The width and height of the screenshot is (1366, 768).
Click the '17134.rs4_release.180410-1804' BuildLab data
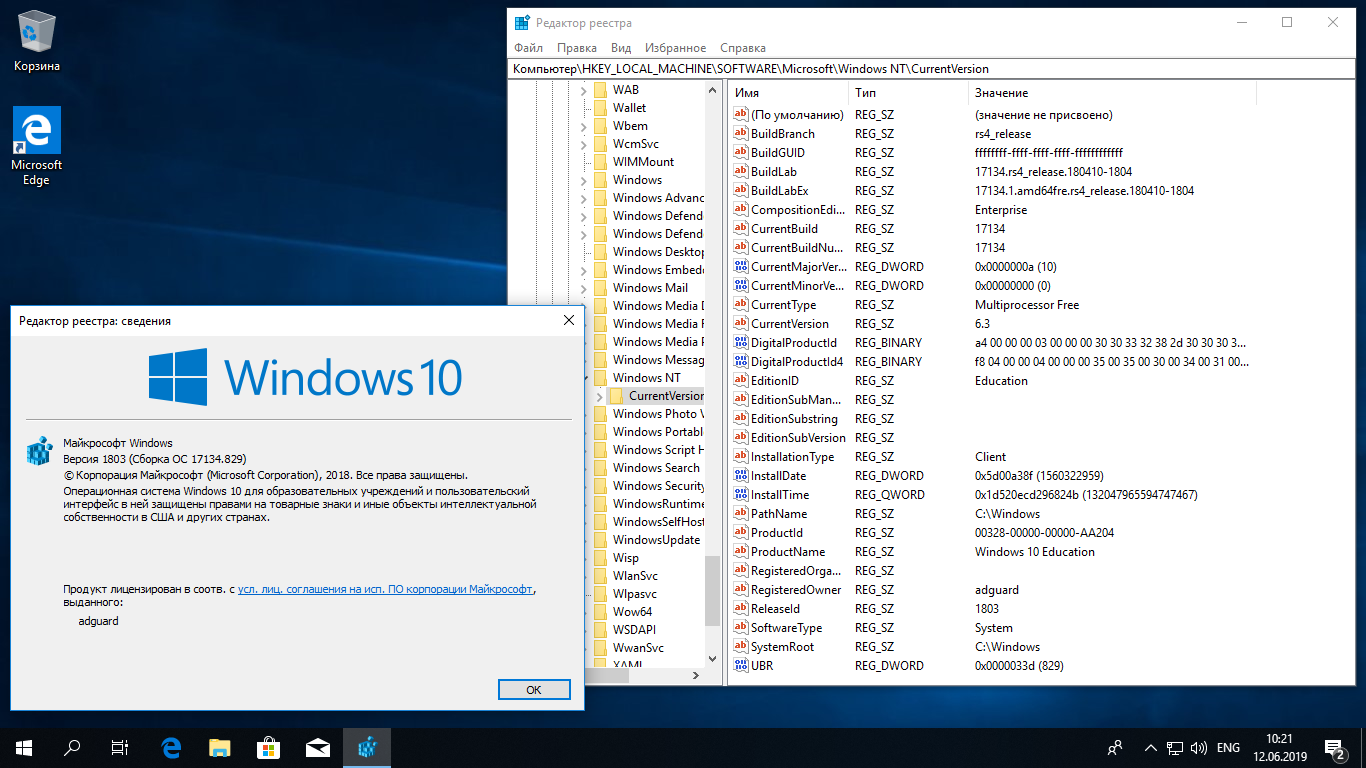(1053, 171)
